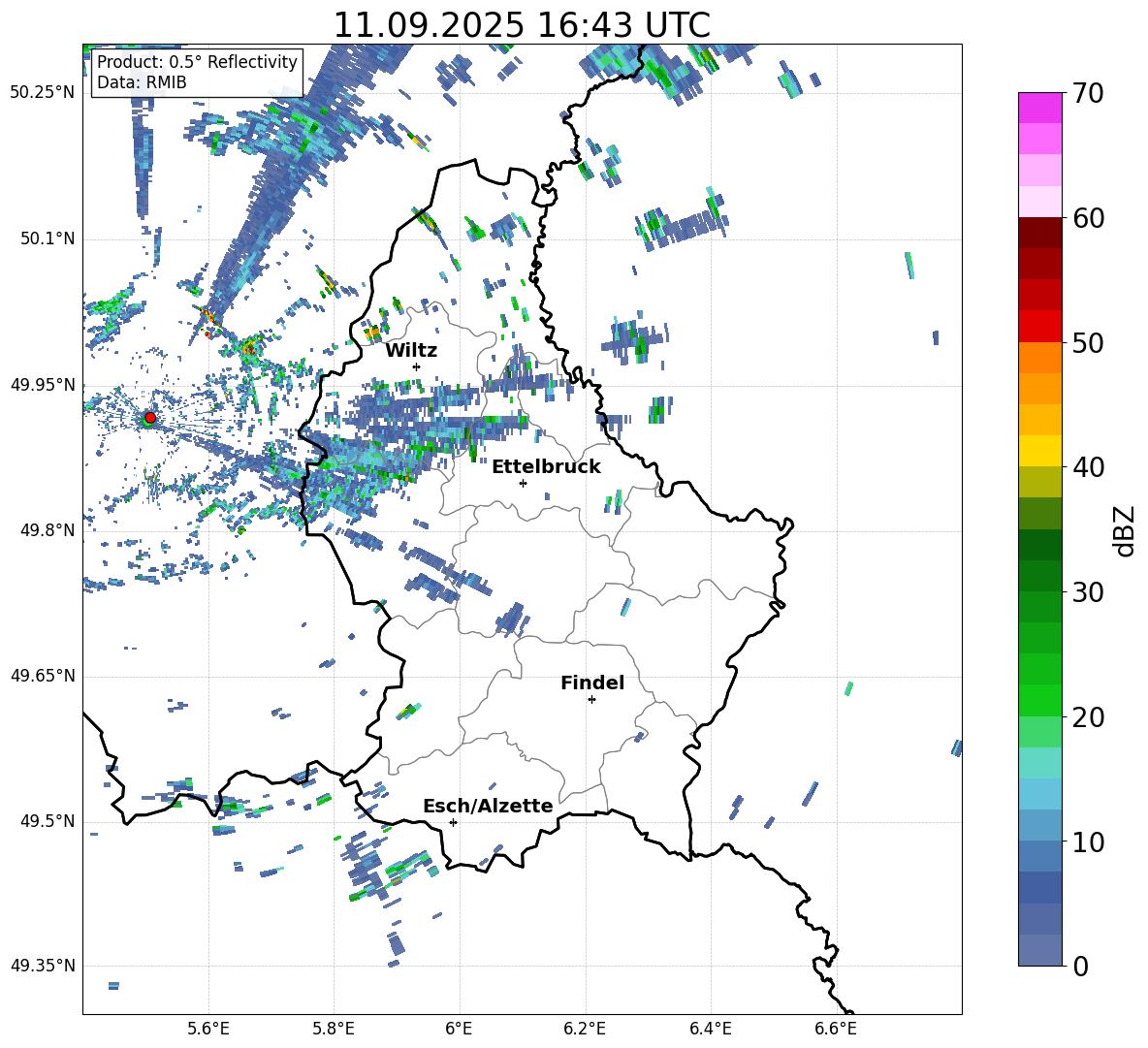Click the colorbar tick label 50
The width and height of the screenshot is (1148, 1048).
[x=1088, y=343]
